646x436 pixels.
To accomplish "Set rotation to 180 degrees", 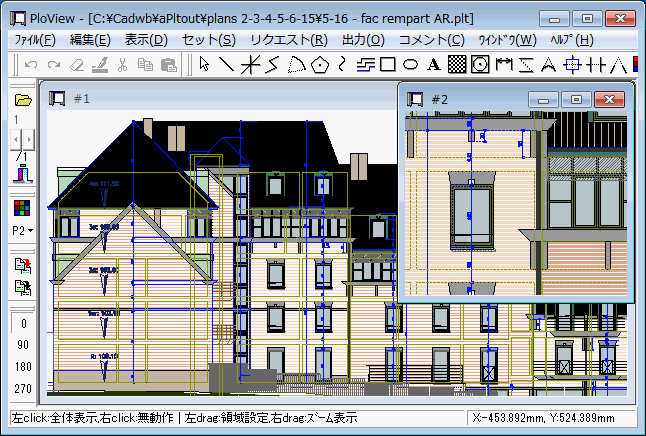I will (23, 367).
